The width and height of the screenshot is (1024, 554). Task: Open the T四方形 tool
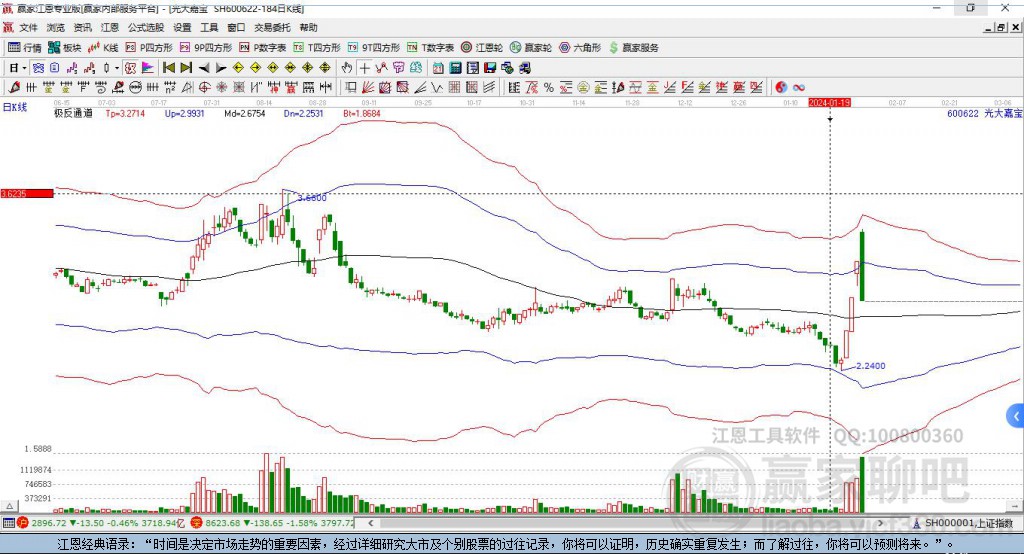pos(317,48)
